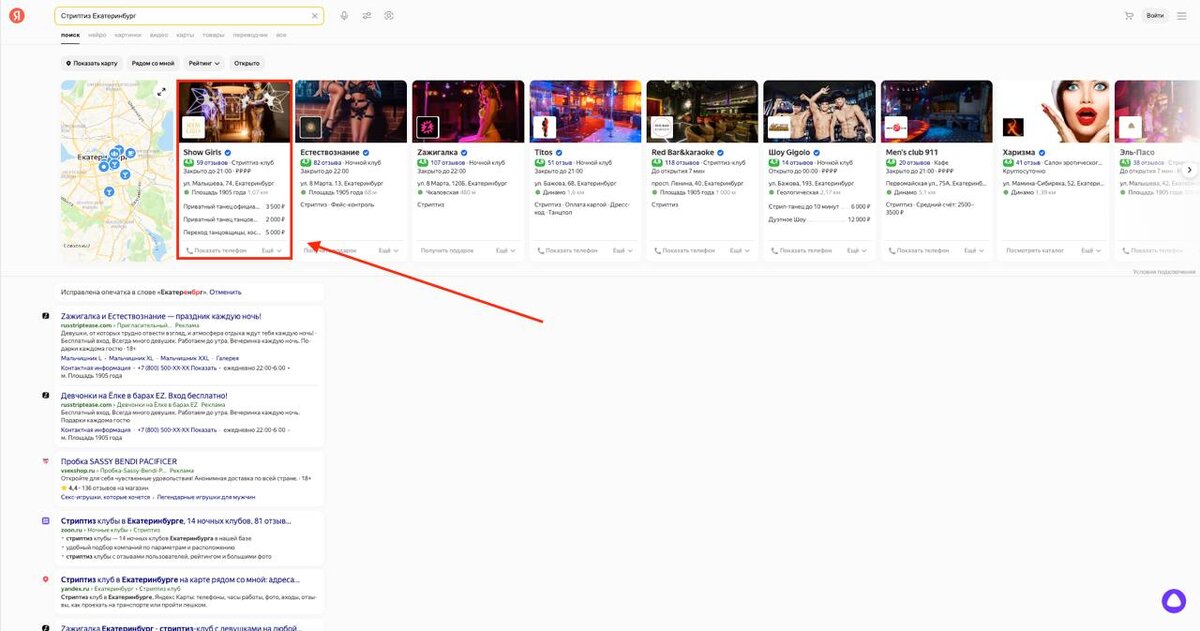Switch to the нейро tab

[97, 35]
